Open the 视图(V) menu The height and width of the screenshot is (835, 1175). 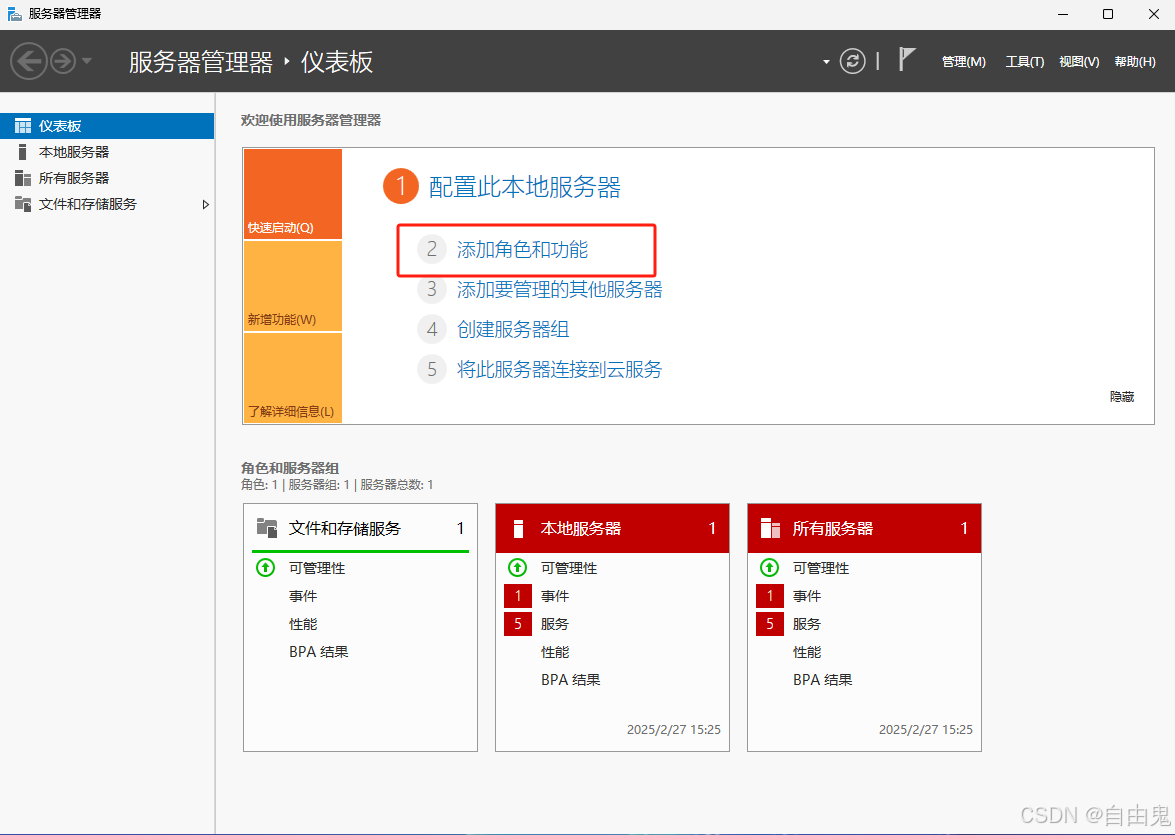click(x=1079, y=61)
